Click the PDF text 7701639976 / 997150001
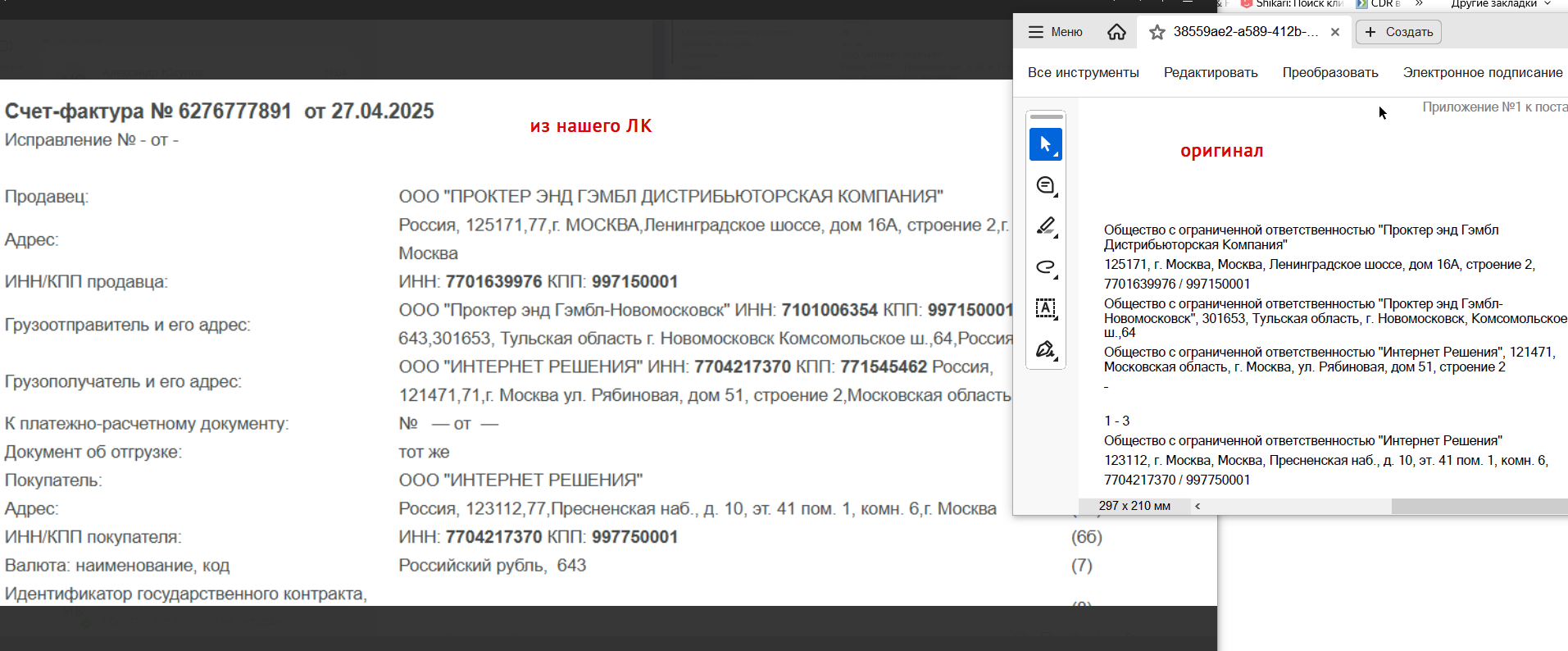 click(1177, 284)
